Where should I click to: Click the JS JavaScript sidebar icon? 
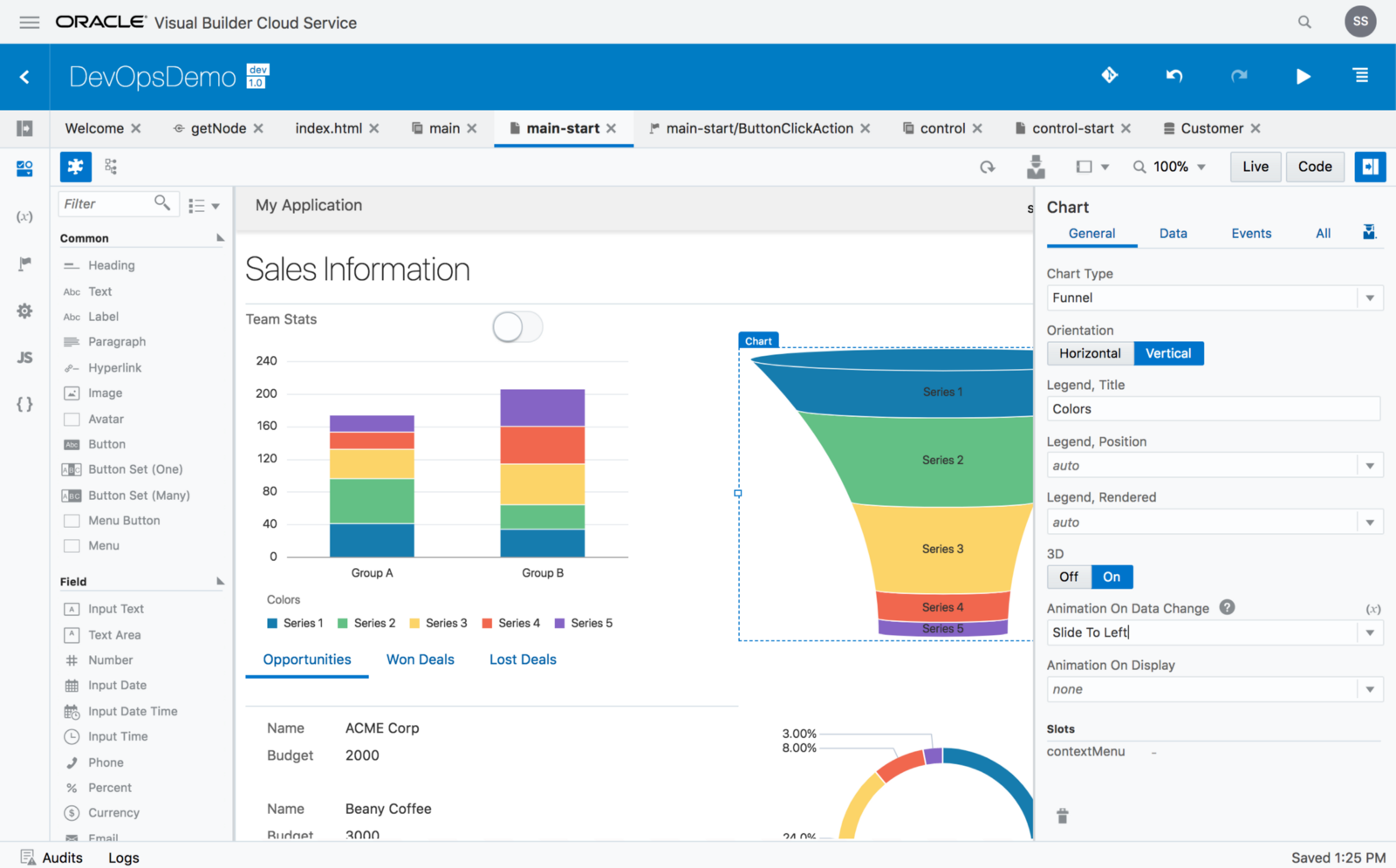click(x=24, y=358)
